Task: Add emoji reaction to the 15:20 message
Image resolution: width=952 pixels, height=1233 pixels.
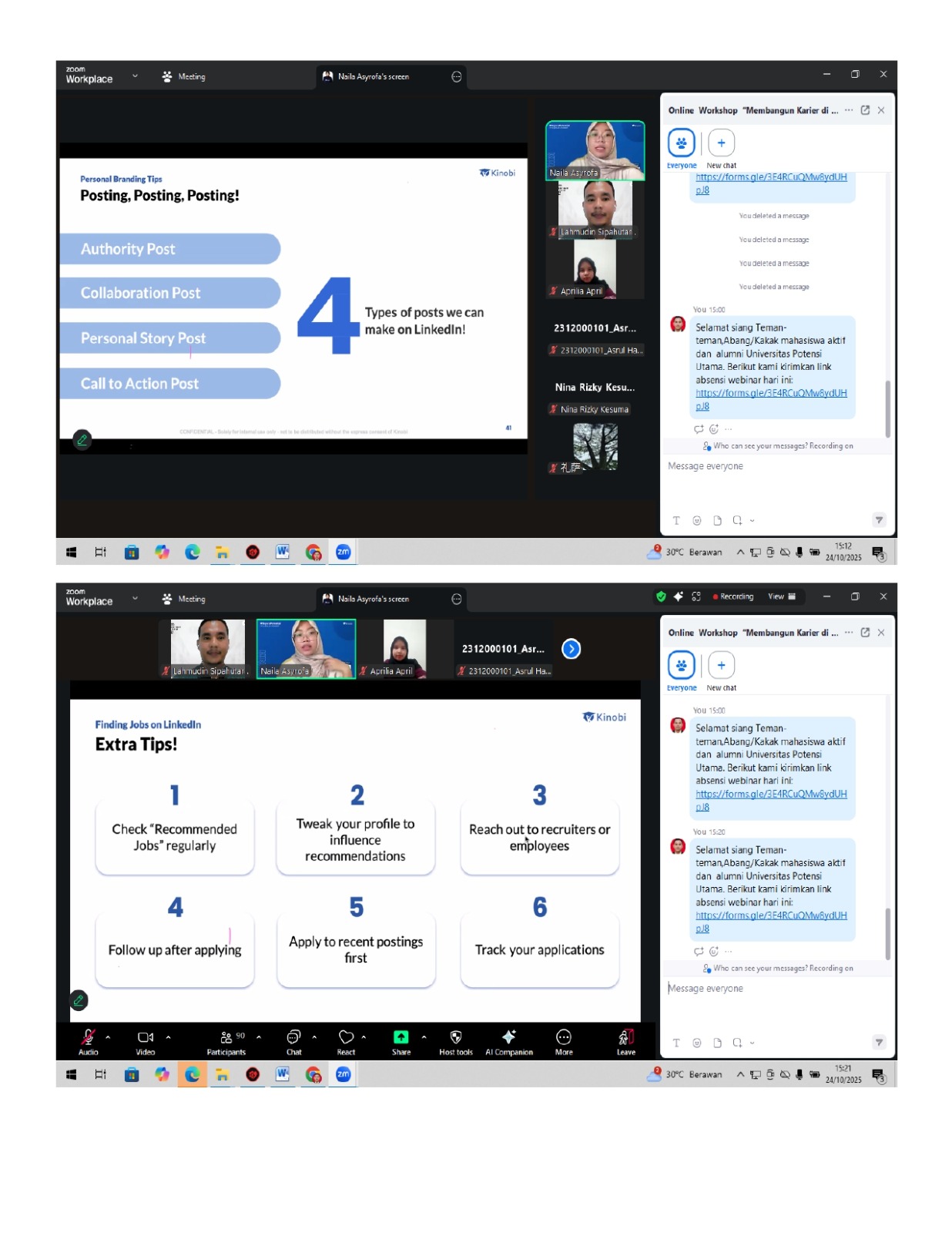Action: pyautogui.click(x=713, y=952)
